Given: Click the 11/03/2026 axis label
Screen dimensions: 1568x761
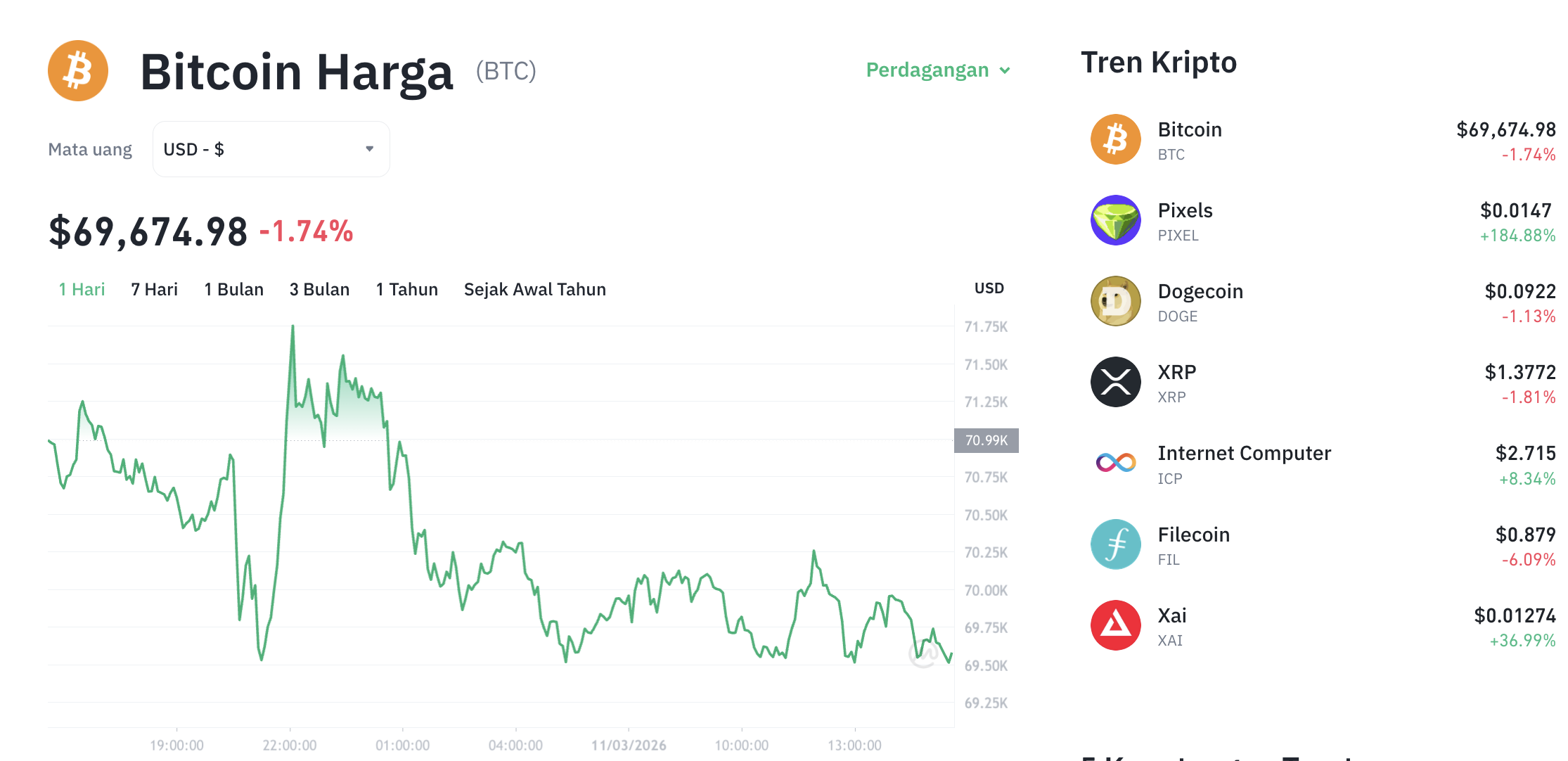Looking at the screenshot, I should 631,745.
